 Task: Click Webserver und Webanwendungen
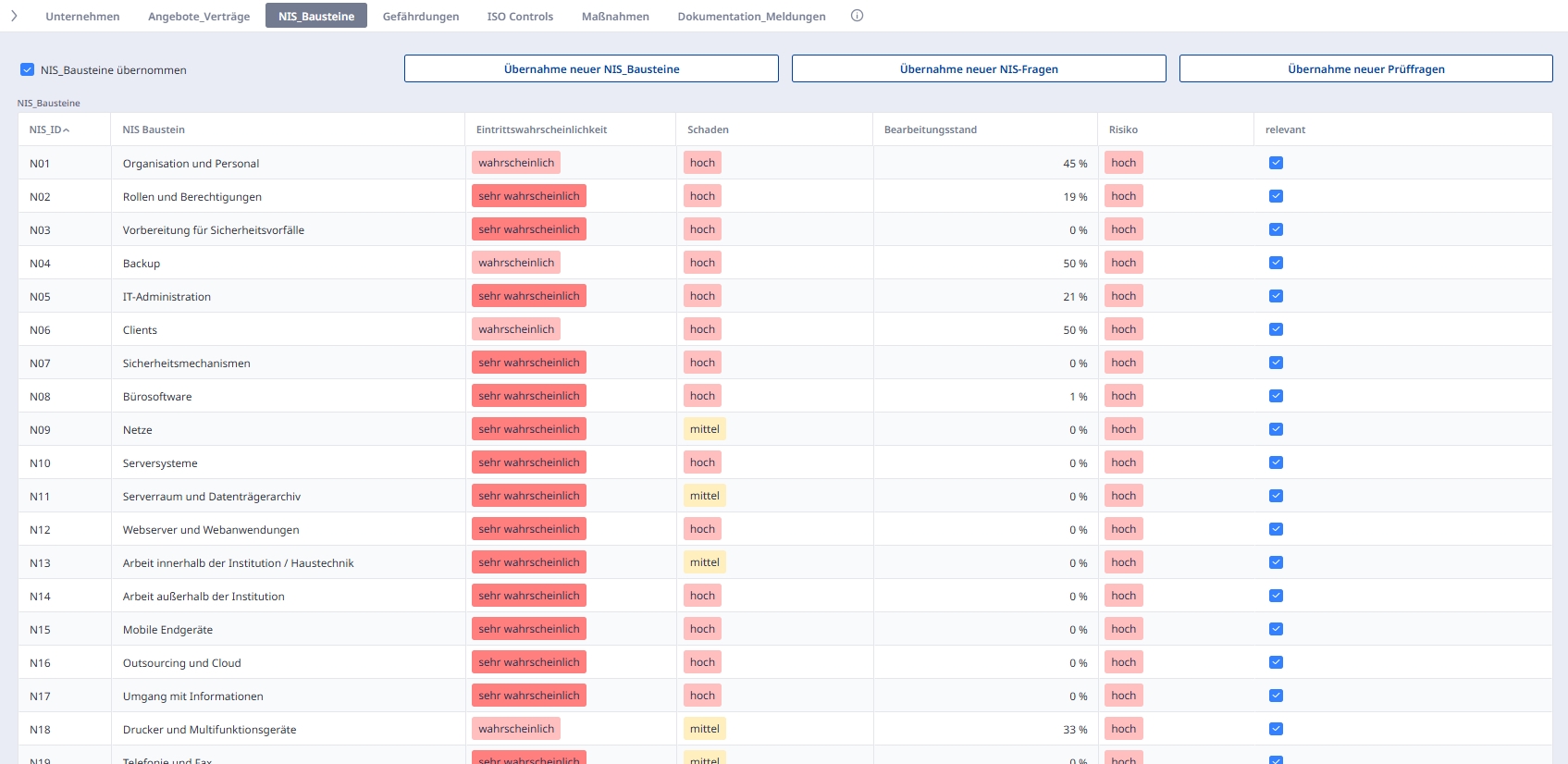pos(211,530)
